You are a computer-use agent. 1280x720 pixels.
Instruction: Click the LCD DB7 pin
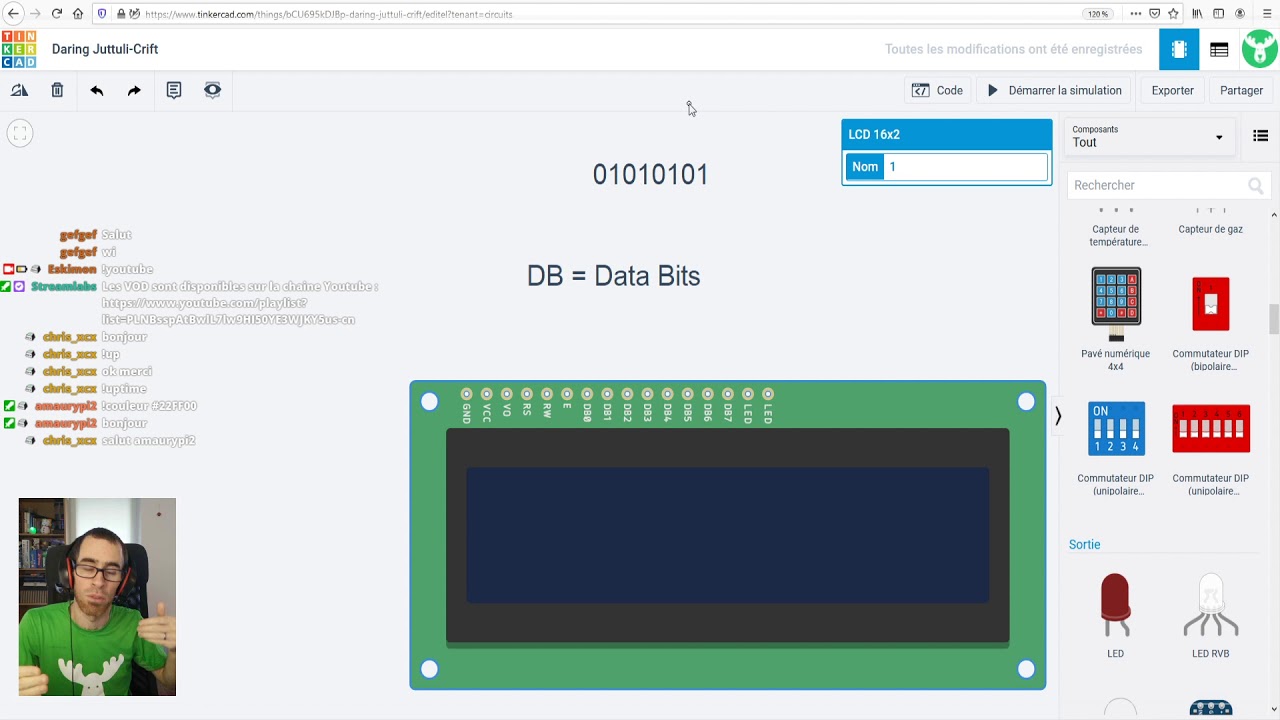(x=728, y=394)
